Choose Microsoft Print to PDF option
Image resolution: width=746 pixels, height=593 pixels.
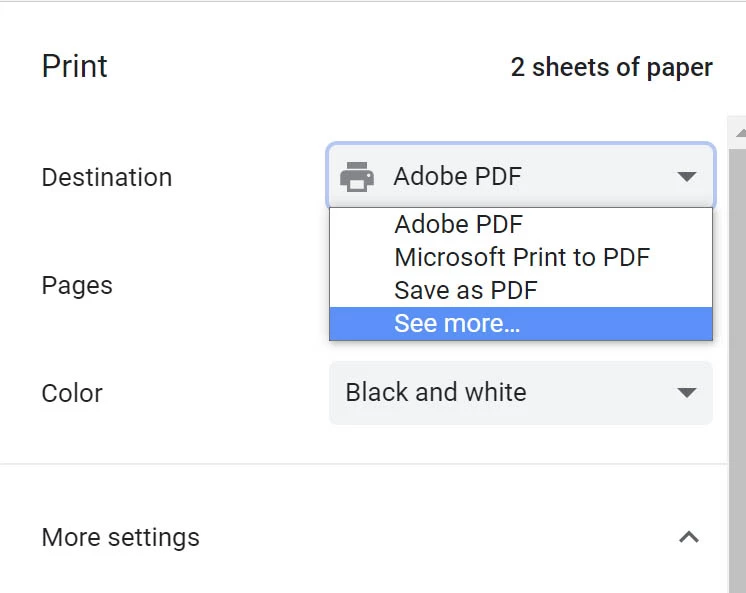[x=521, y=257]
